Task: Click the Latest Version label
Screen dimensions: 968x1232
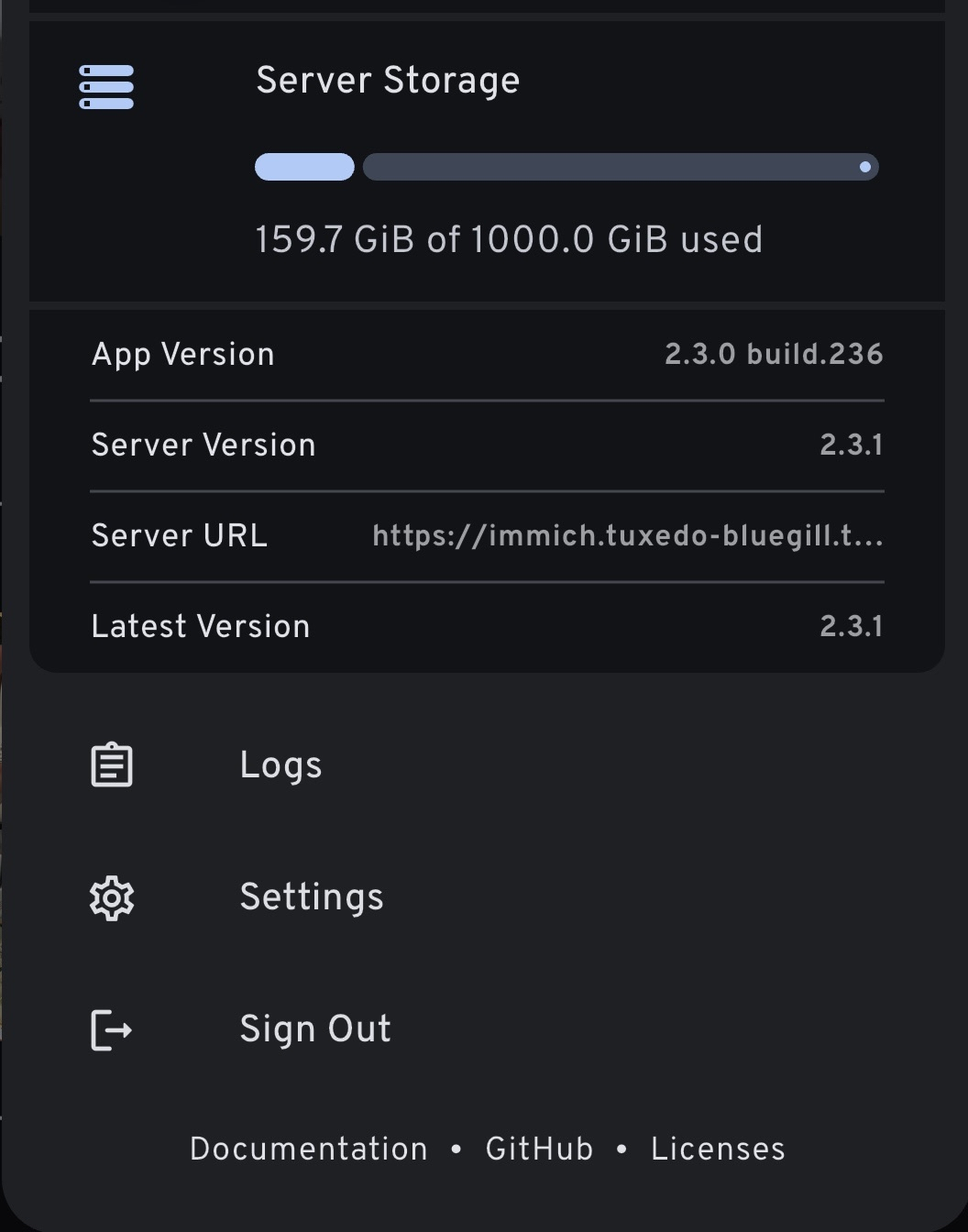Action: tap(201, 627)
